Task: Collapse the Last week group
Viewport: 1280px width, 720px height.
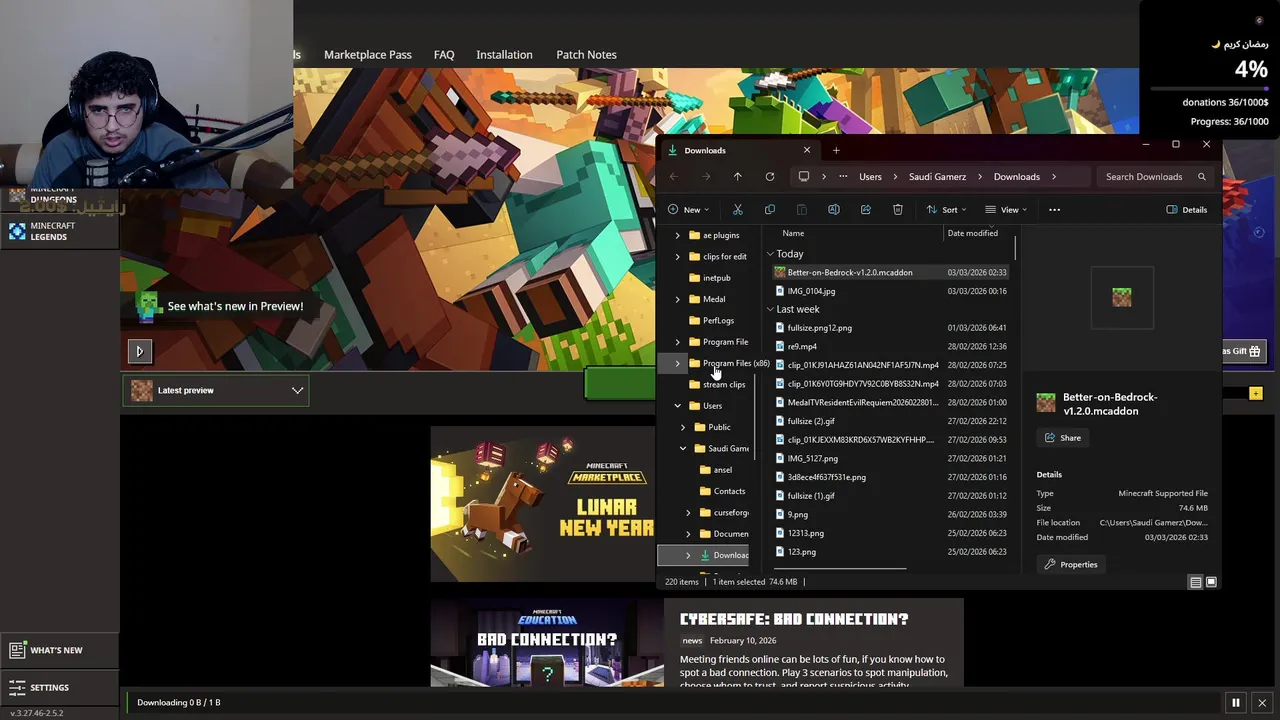Action: click(x=770, y=309)
